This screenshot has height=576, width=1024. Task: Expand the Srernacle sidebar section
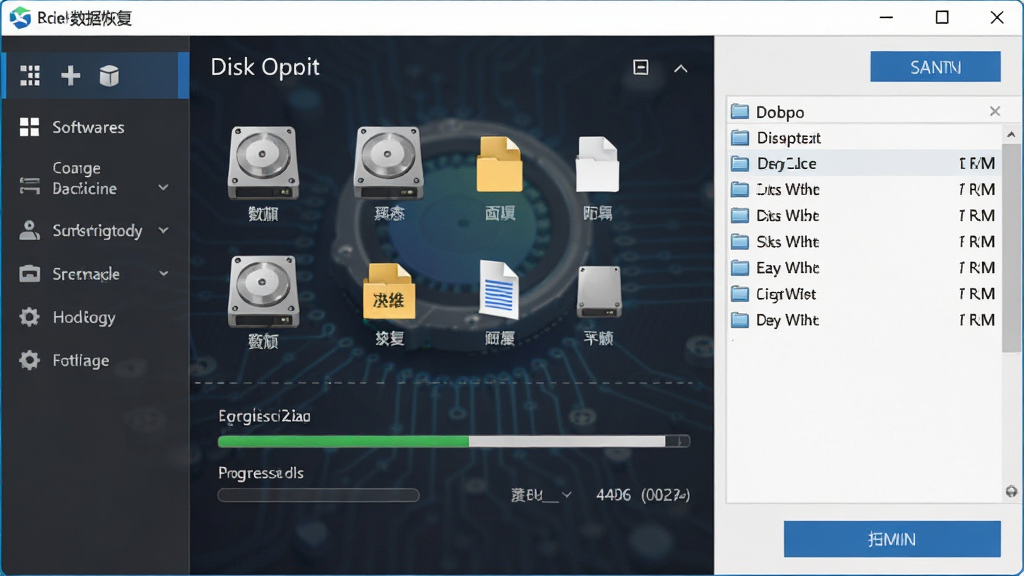(163, 274)
